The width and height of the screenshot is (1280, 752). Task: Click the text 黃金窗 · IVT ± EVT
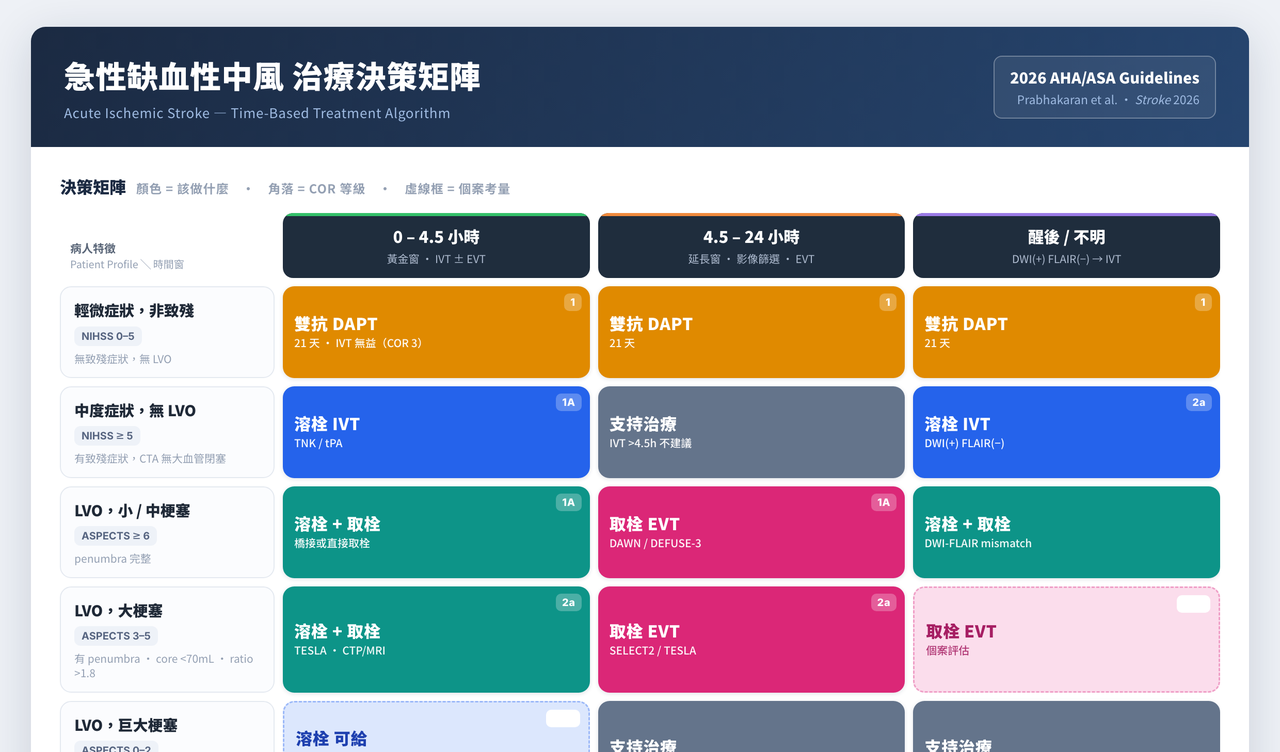(x=436, y=259)
